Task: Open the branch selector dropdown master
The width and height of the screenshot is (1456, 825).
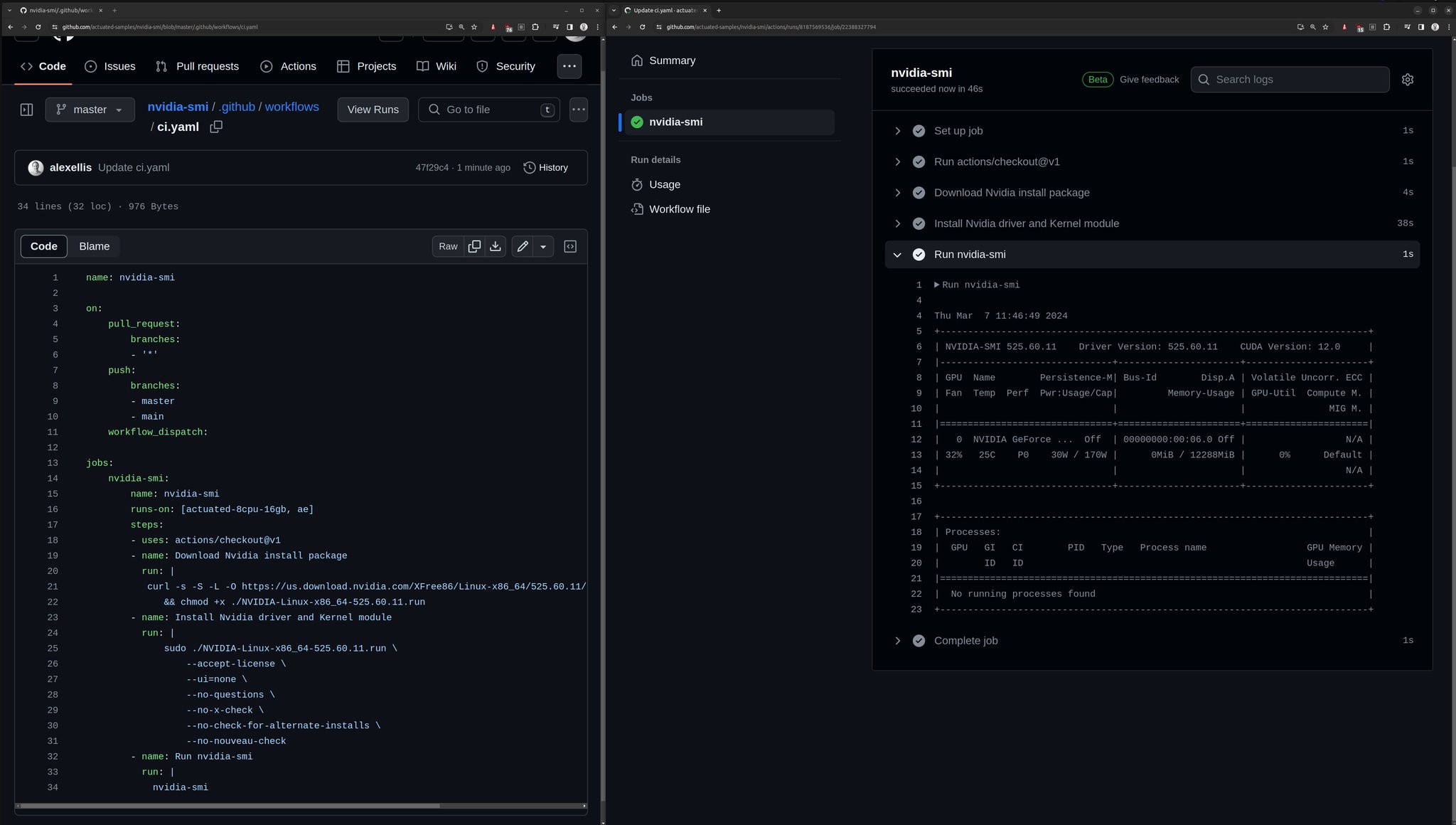Action: coord(89,109)
